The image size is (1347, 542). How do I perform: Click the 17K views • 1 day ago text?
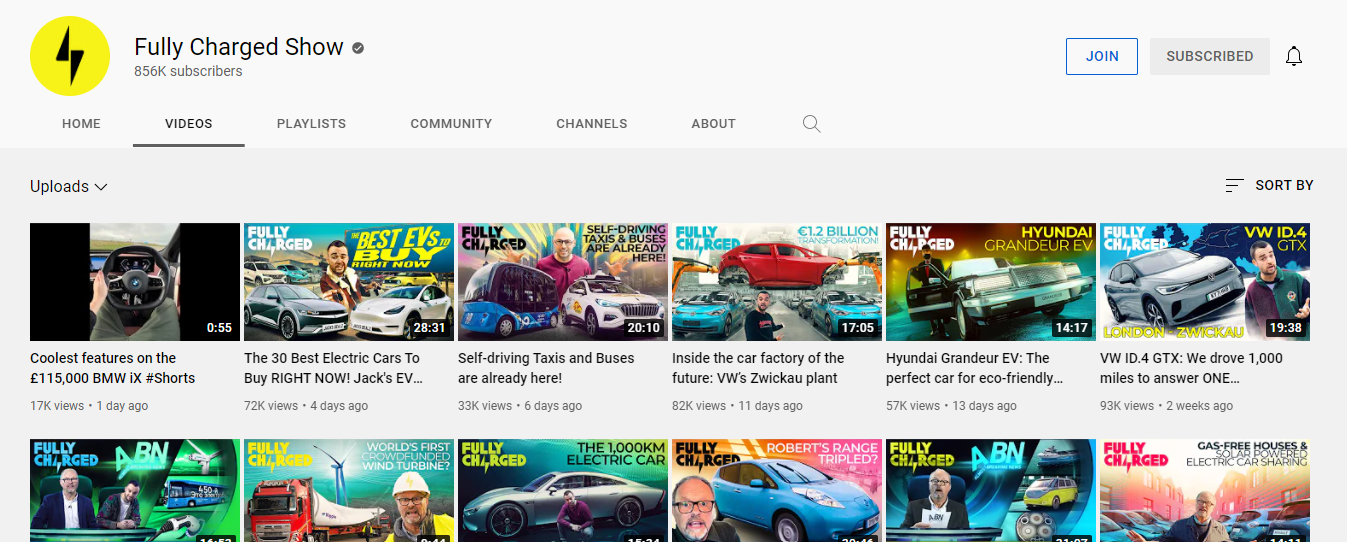pyautogui.click(x=89, y=406)
